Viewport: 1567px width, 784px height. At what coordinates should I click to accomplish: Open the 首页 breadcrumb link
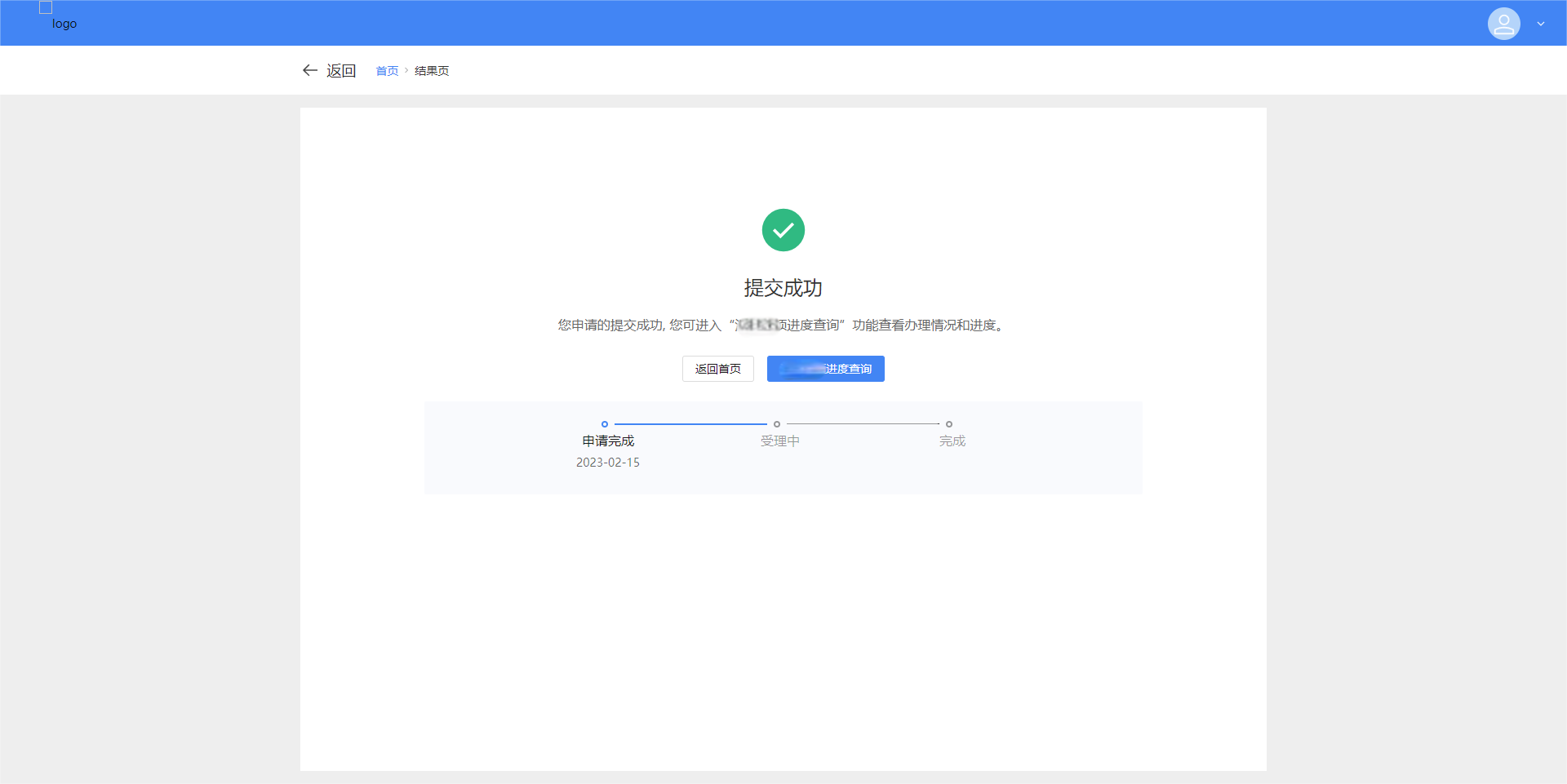(387, 71)
